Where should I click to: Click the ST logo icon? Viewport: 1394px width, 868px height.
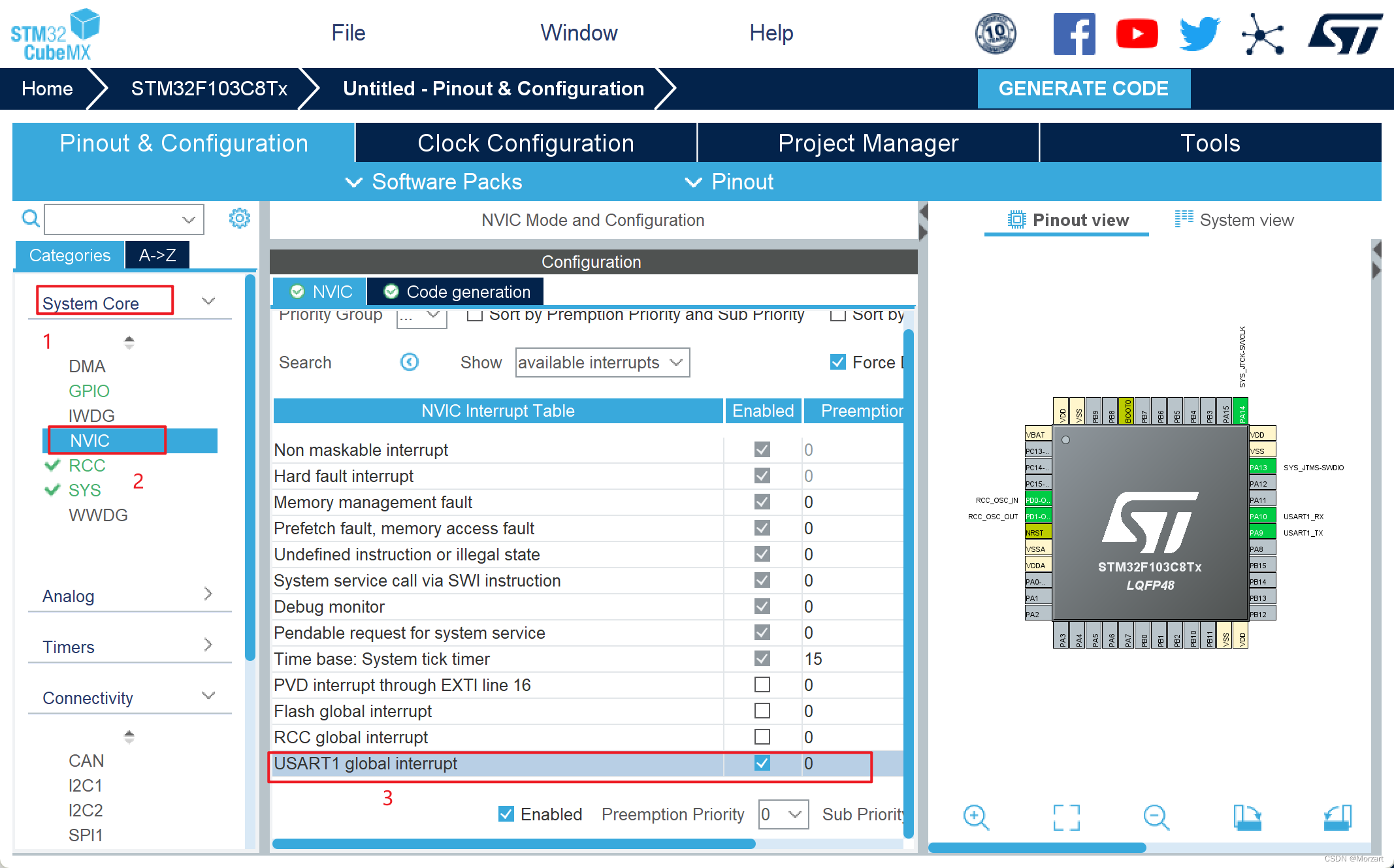(1346, 34)
